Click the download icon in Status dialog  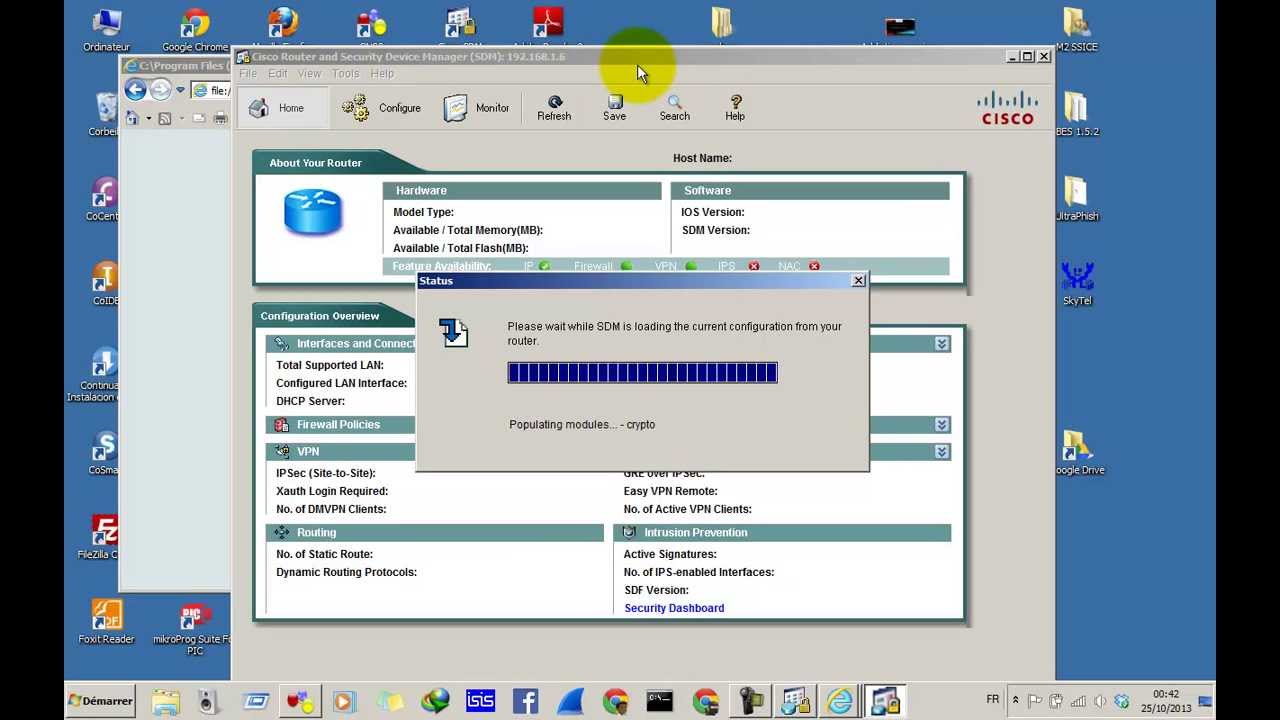454,333
